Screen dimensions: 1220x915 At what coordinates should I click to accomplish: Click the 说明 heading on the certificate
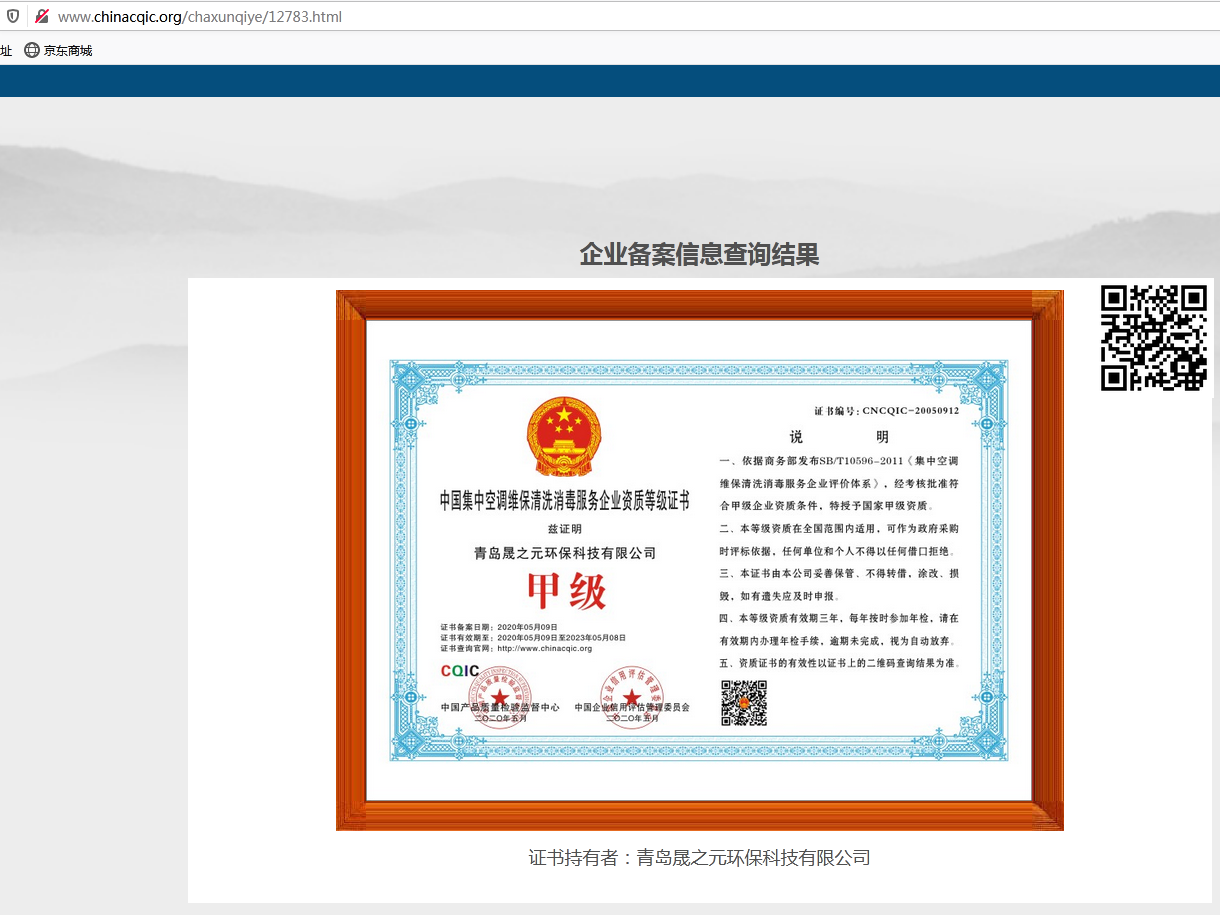[x=839, y=437]
